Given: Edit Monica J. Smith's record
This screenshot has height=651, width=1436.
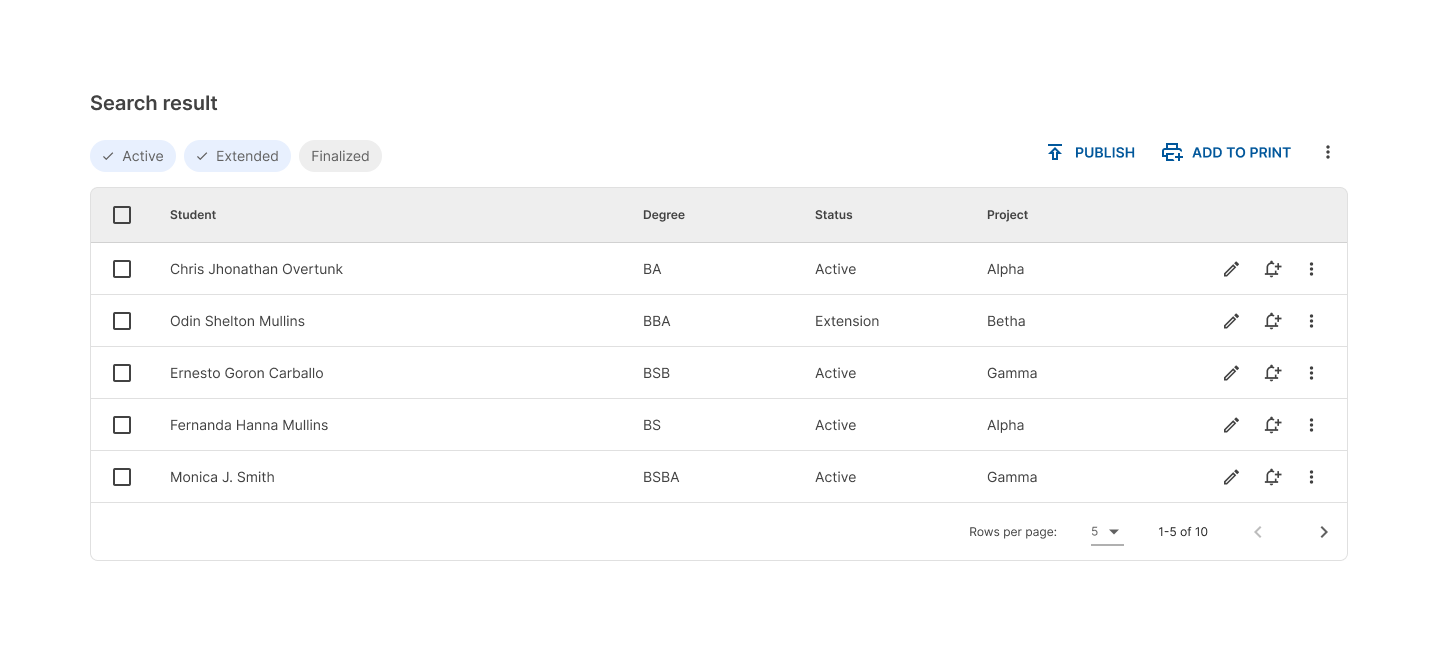Looking at the screenshot, I should coord(1231,477).
